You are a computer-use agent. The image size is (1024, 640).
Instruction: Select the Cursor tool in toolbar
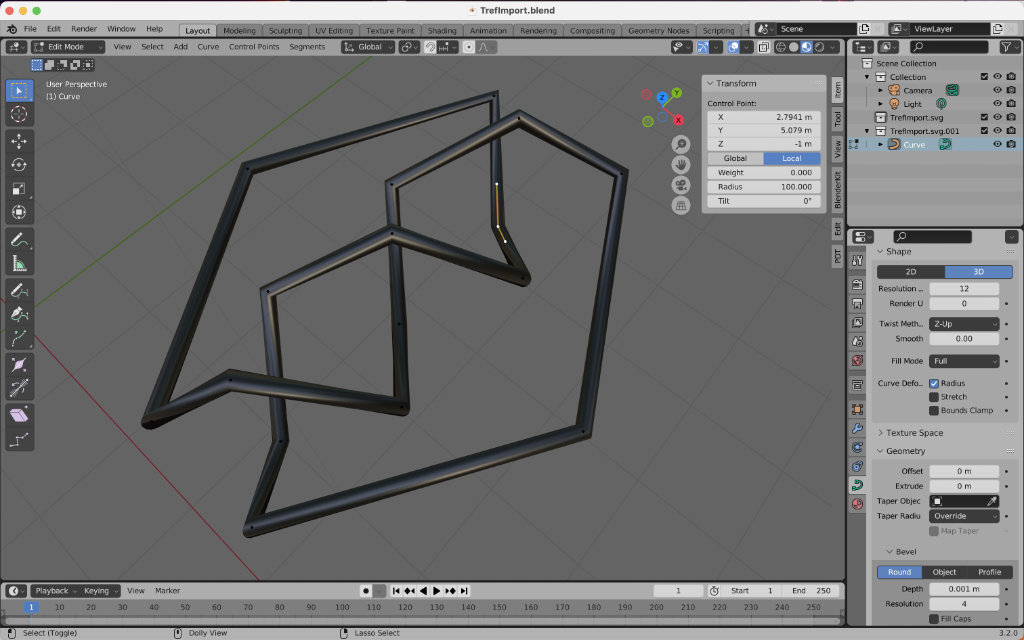(x=19, y=115)
